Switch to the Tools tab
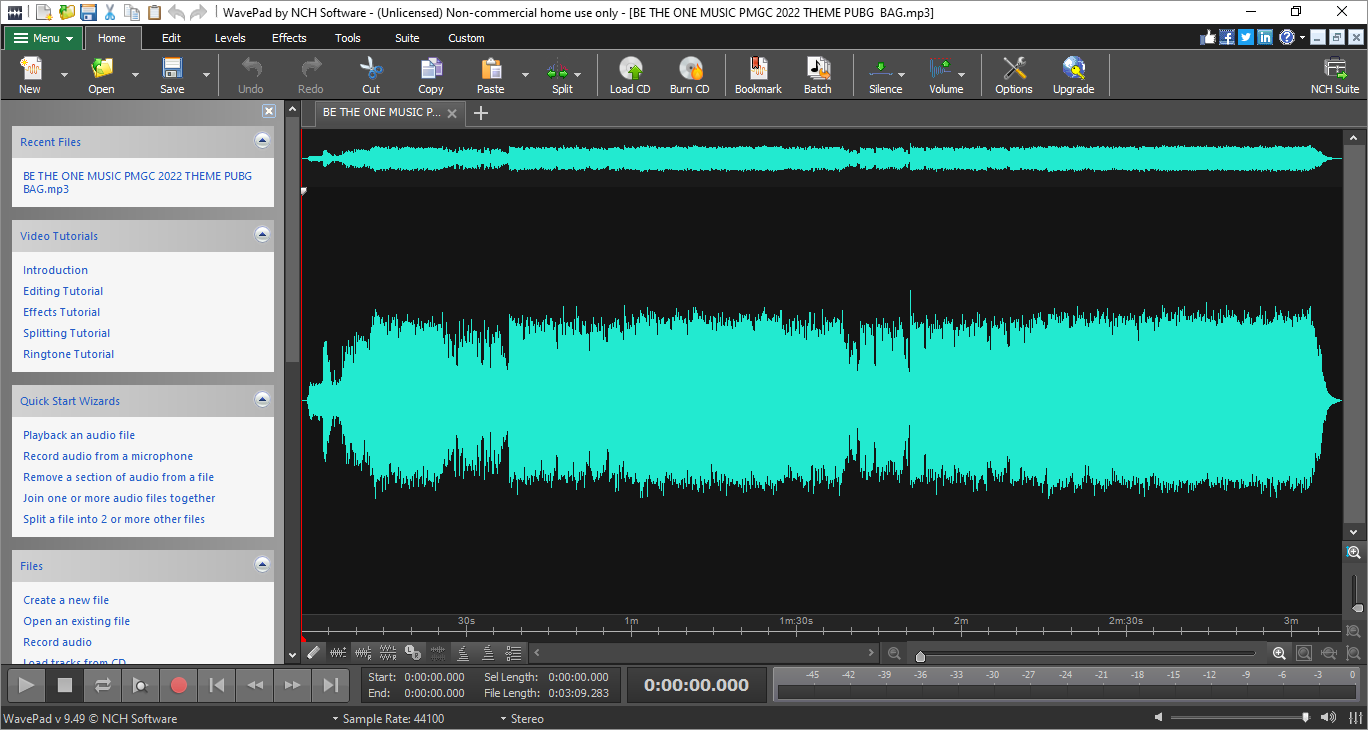The height and width of the screenshot is (730, 1368). point(348,38)
